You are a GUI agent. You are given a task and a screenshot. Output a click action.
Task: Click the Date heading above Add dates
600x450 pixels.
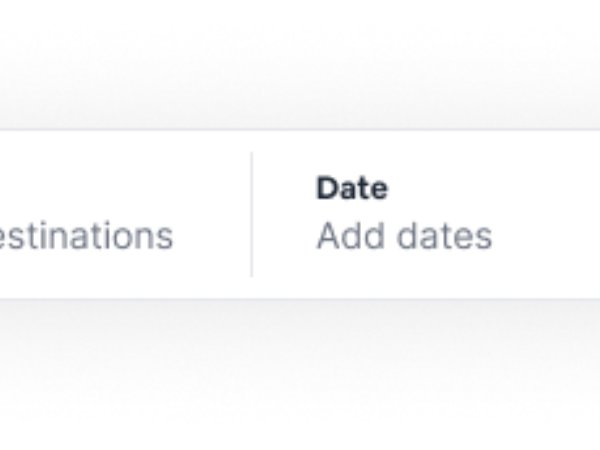352,188
